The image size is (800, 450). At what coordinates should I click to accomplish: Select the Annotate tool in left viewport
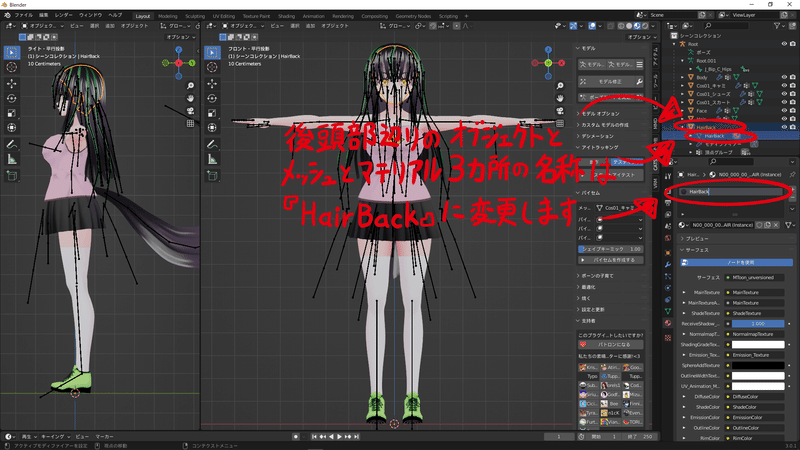(12, 144)
